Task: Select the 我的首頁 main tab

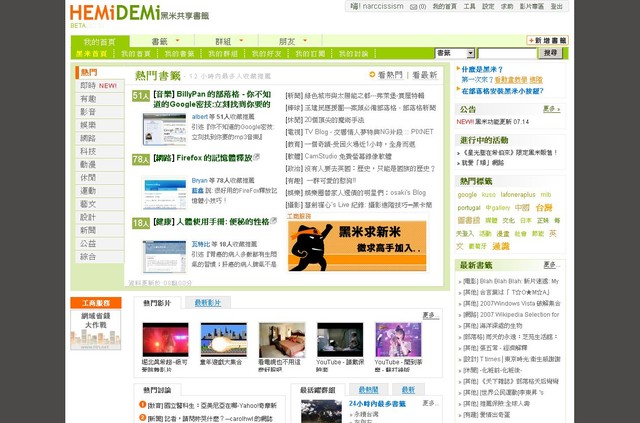Action: coord(100,42)
